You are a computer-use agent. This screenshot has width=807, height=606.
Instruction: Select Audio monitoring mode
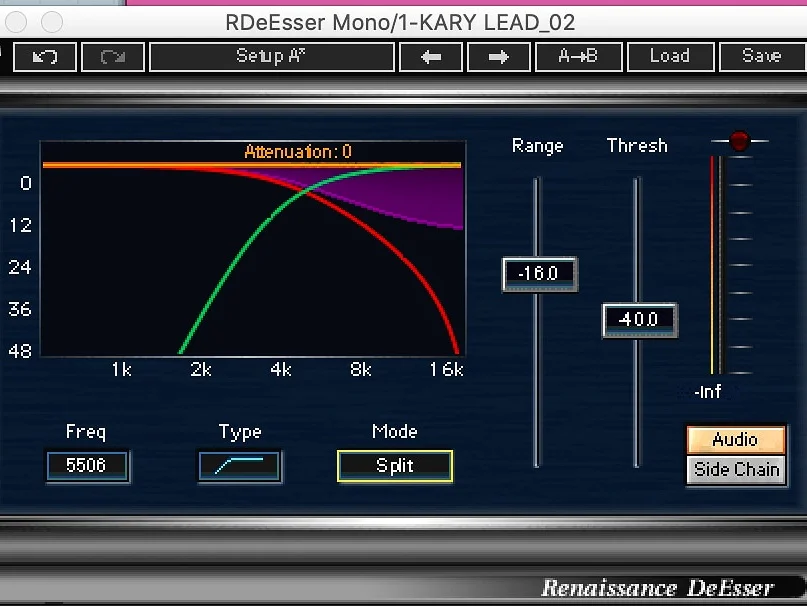(x=736, y=440)
